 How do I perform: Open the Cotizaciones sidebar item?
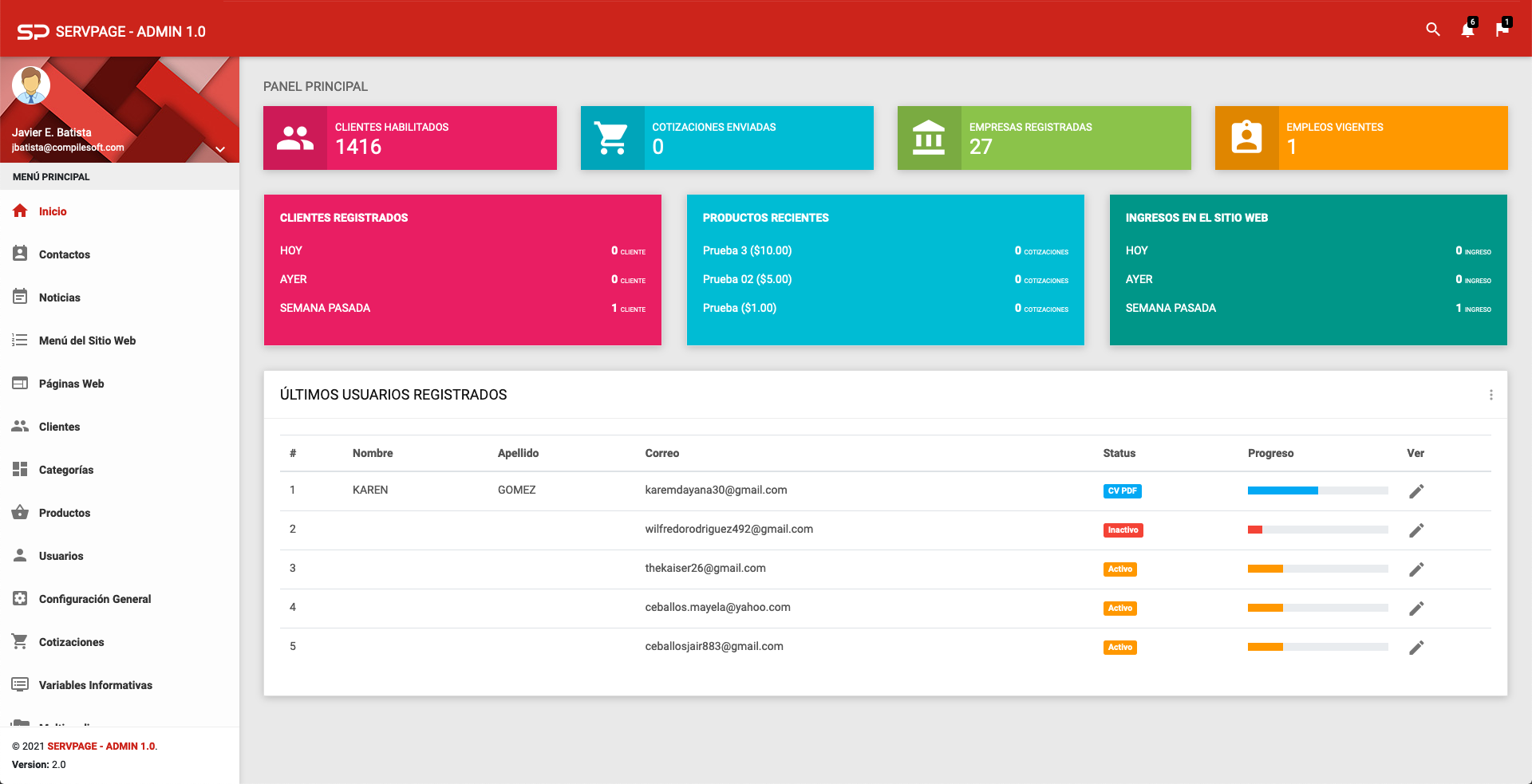[71, 642]
